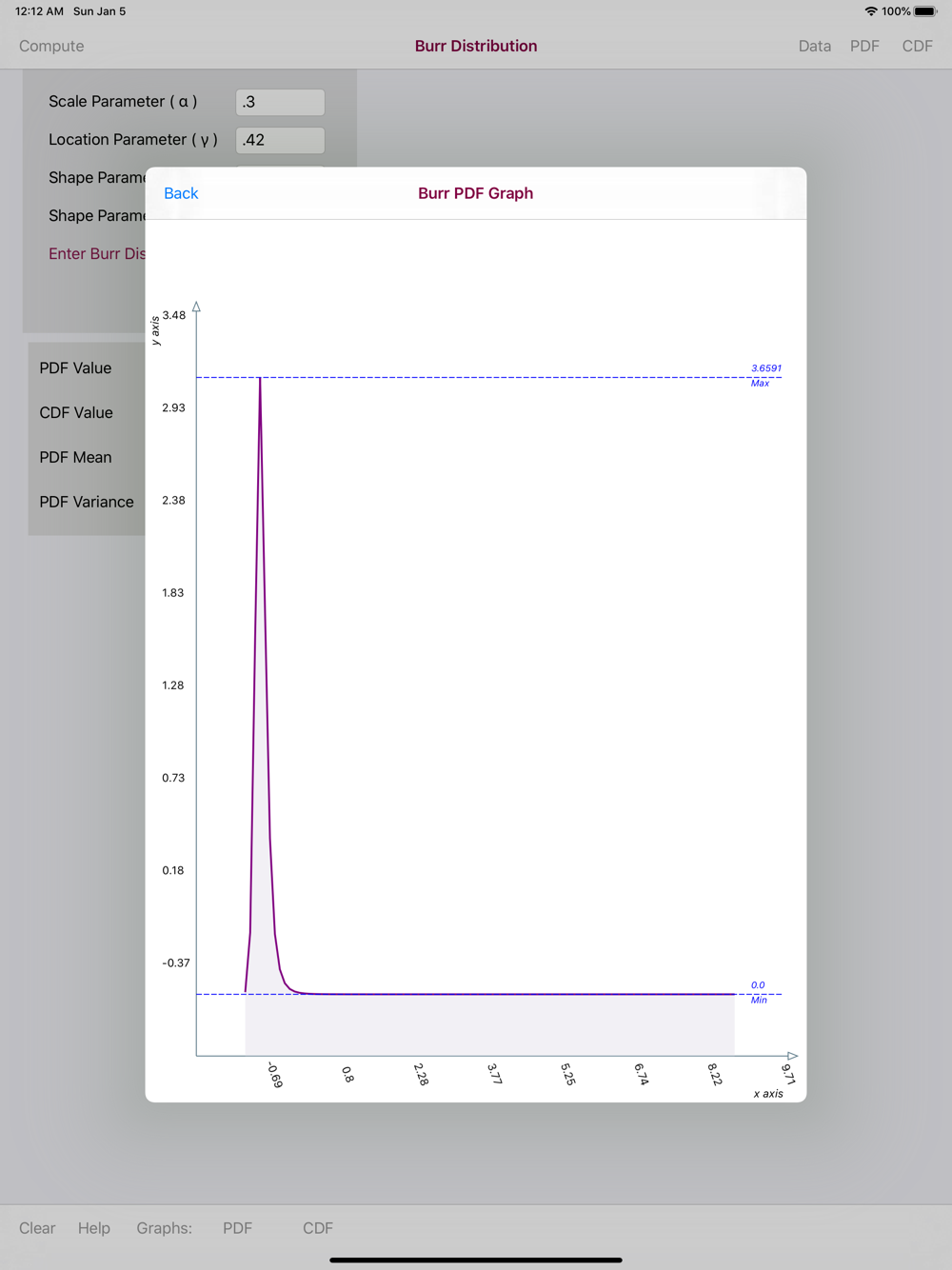Click the CDF Value label
This screenshot has height=1270, width=952.
[76, 413]
